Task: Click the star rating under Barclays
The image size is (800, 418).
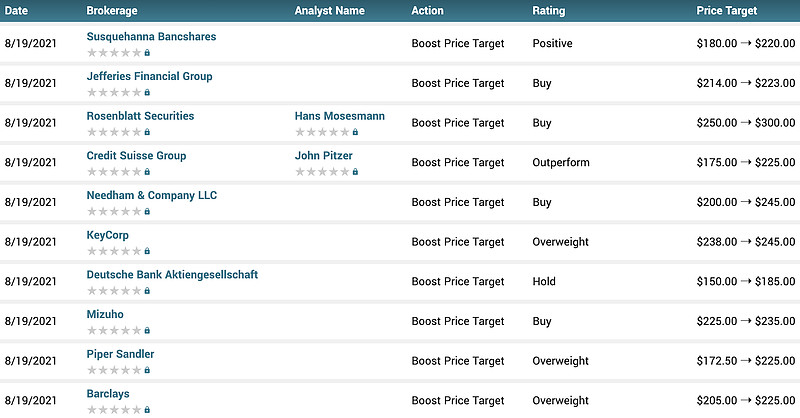Action: click(x=114, y=409)
